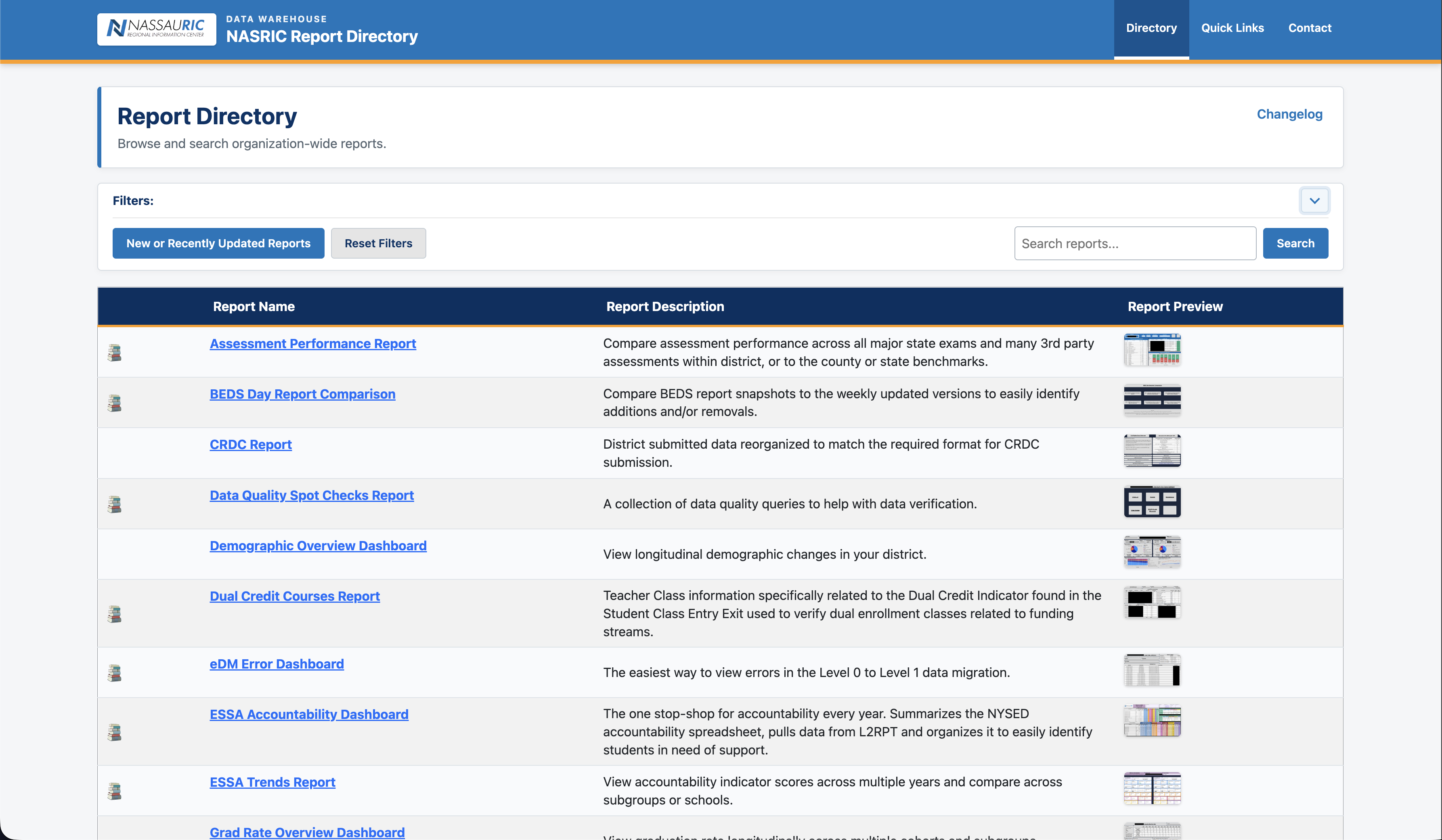Click the books icon beside Assessment Performance Report

114,352
